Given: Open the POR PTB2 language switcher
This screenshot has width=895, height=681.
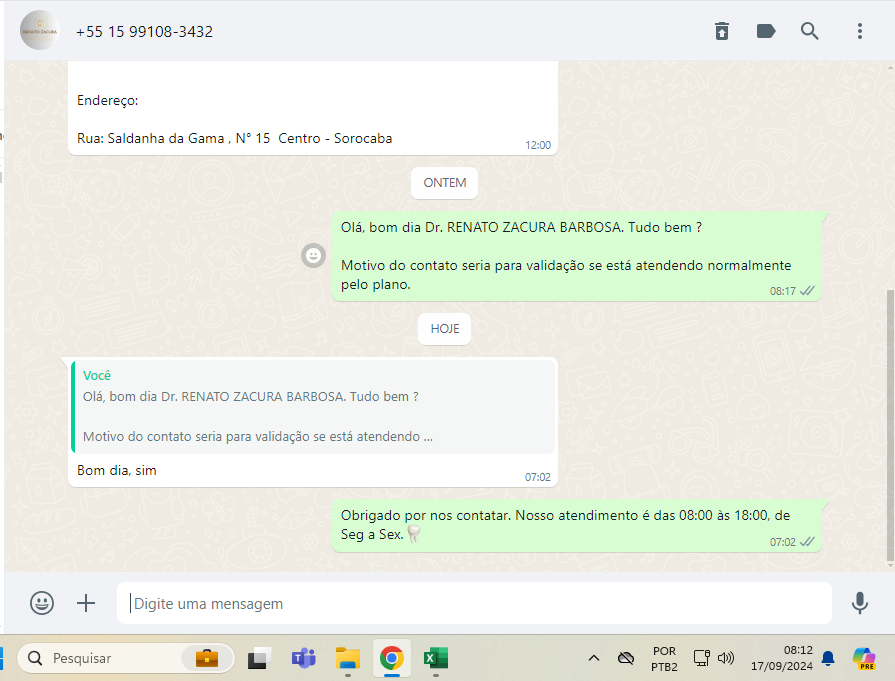Looking at the screenshot, I should 664,658.
